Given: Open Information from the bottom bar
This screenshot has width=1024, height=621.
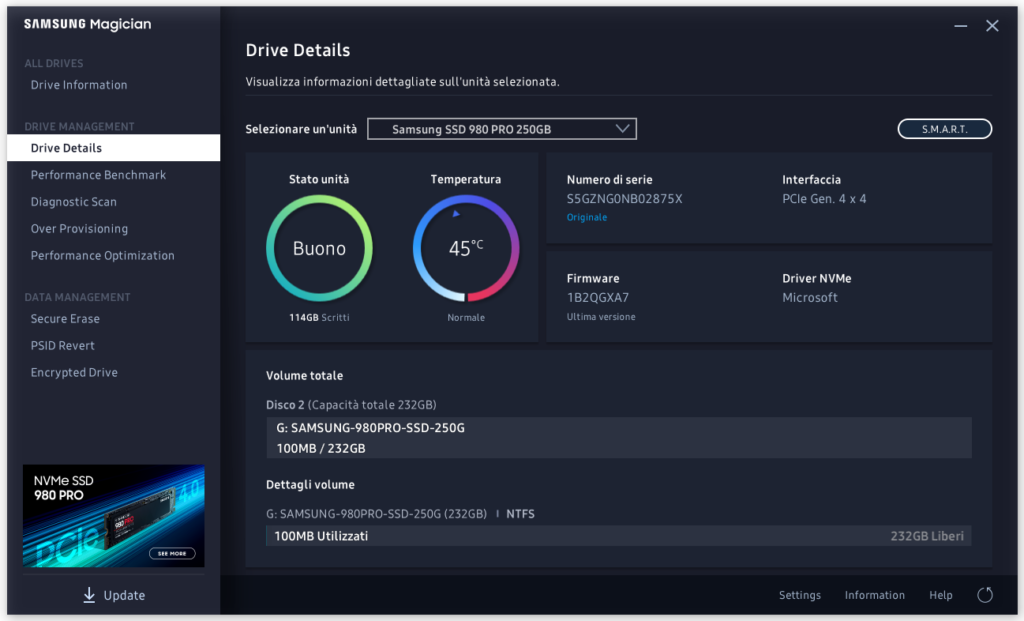Looking at the screenshot, I should pyautogui.click(x=874, y=595).
